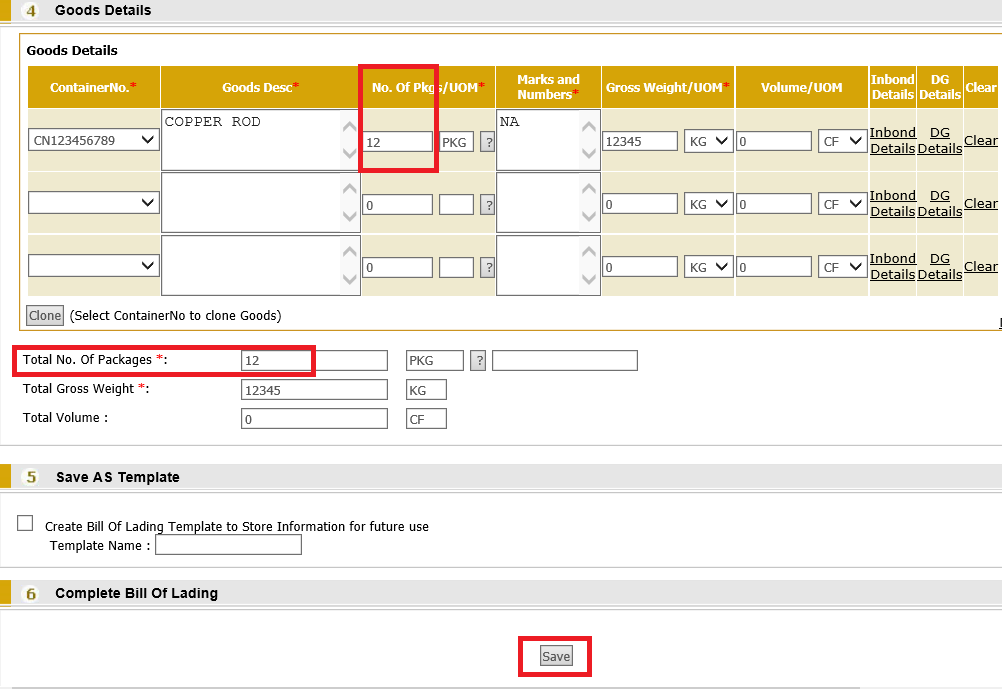The image size is (1002, 689).
Task: Tick Create Bill Of Lading Template checkbox
Action: [25, 523]
